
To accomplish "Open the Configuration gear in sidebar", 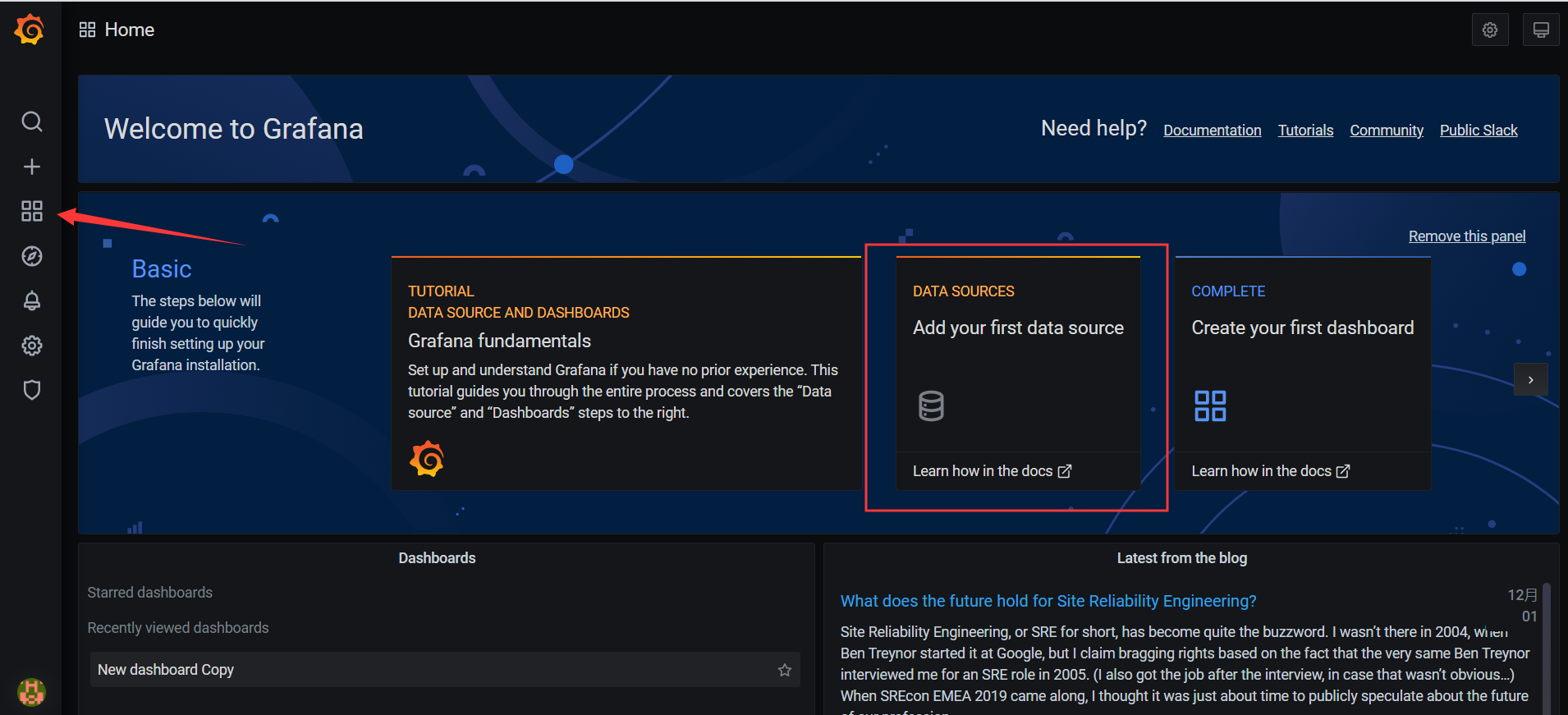I will tap(31, 346).
